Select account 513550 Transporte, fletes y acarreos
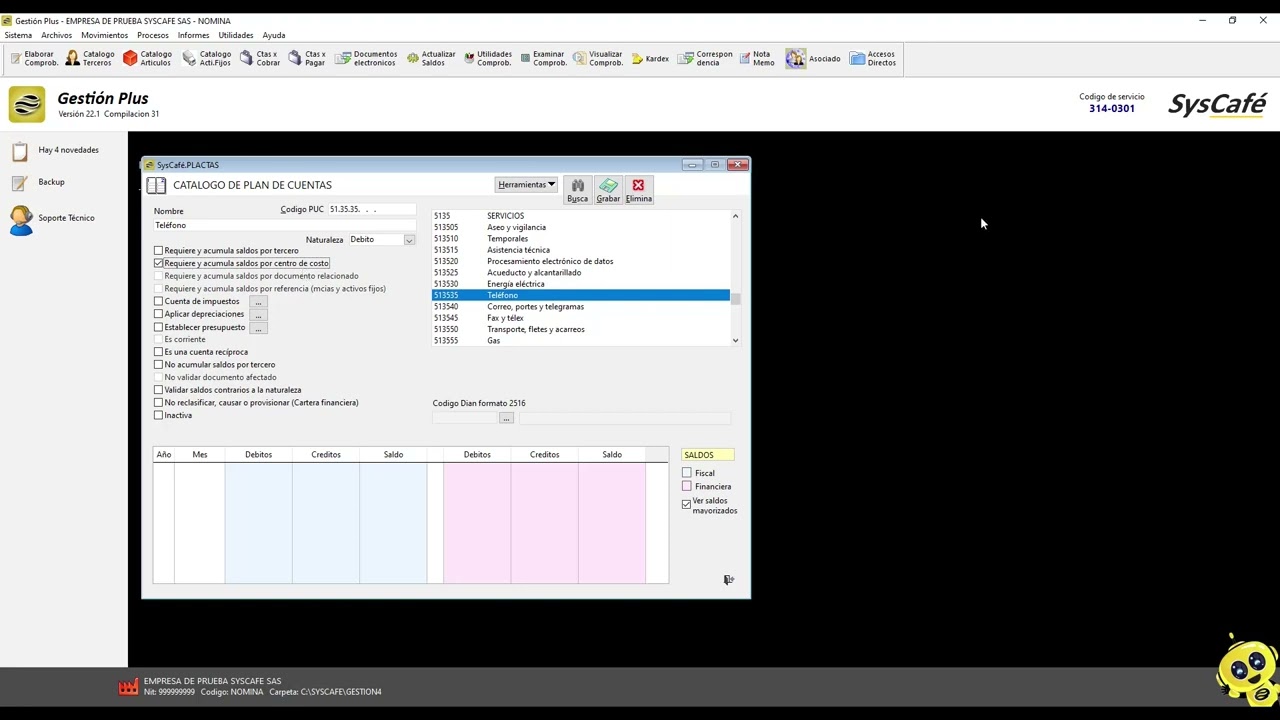This screenshot has height=720, width=1280. (580, 329)
